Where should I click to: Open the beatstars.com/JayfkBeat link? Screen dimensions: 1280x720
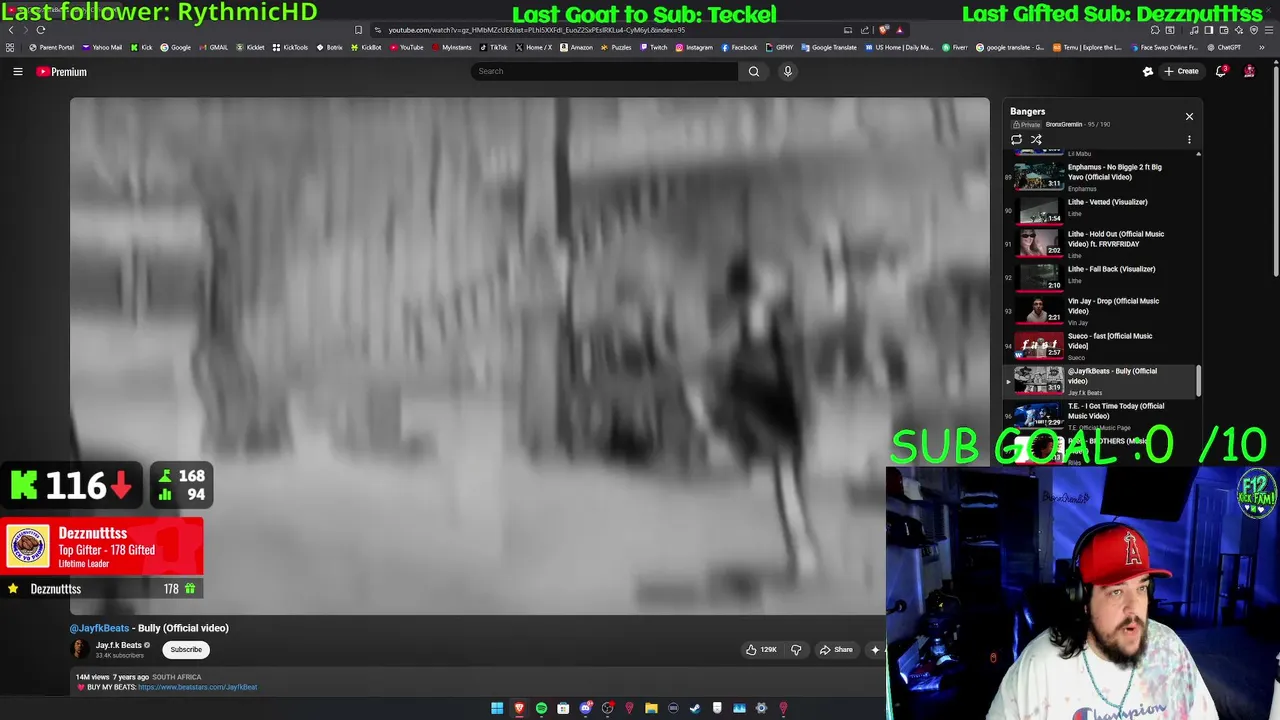(x=198, y=687)
